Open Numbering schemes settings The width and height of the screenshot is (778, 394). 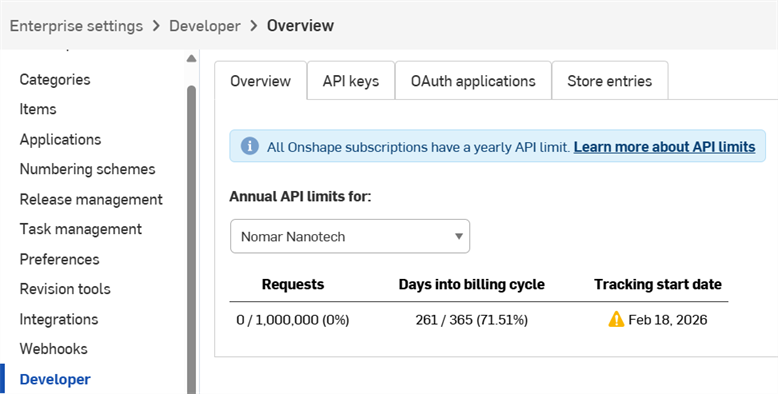(x=87, y=169)
